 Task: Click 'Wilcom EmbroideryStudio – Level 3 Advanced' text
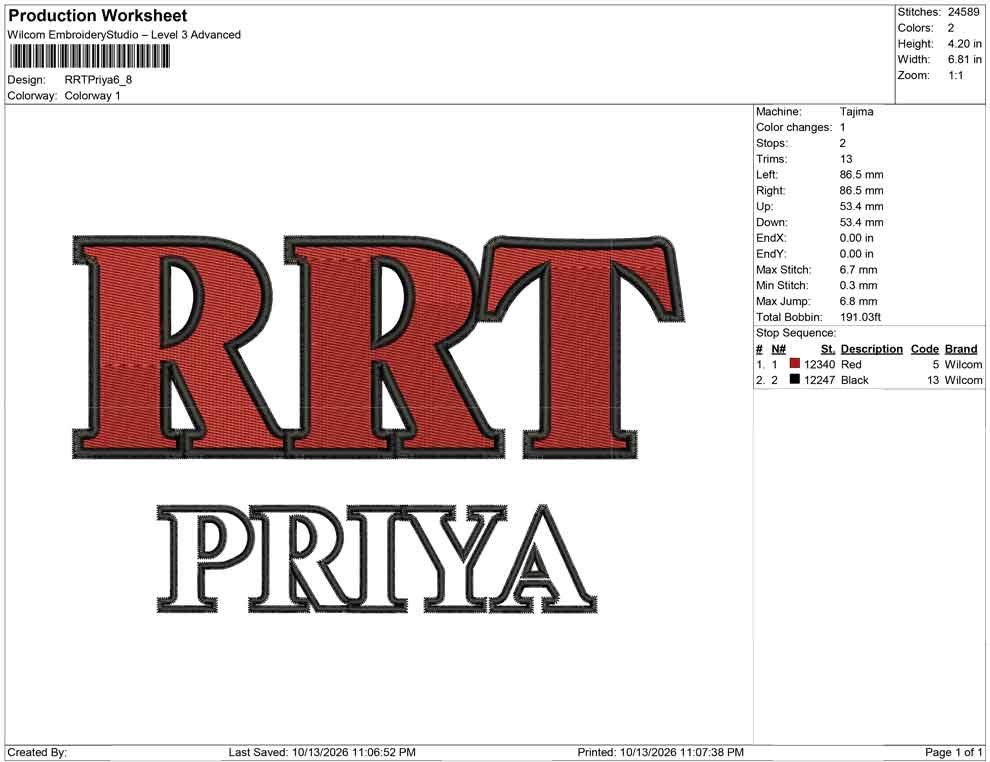pos(124,35)
